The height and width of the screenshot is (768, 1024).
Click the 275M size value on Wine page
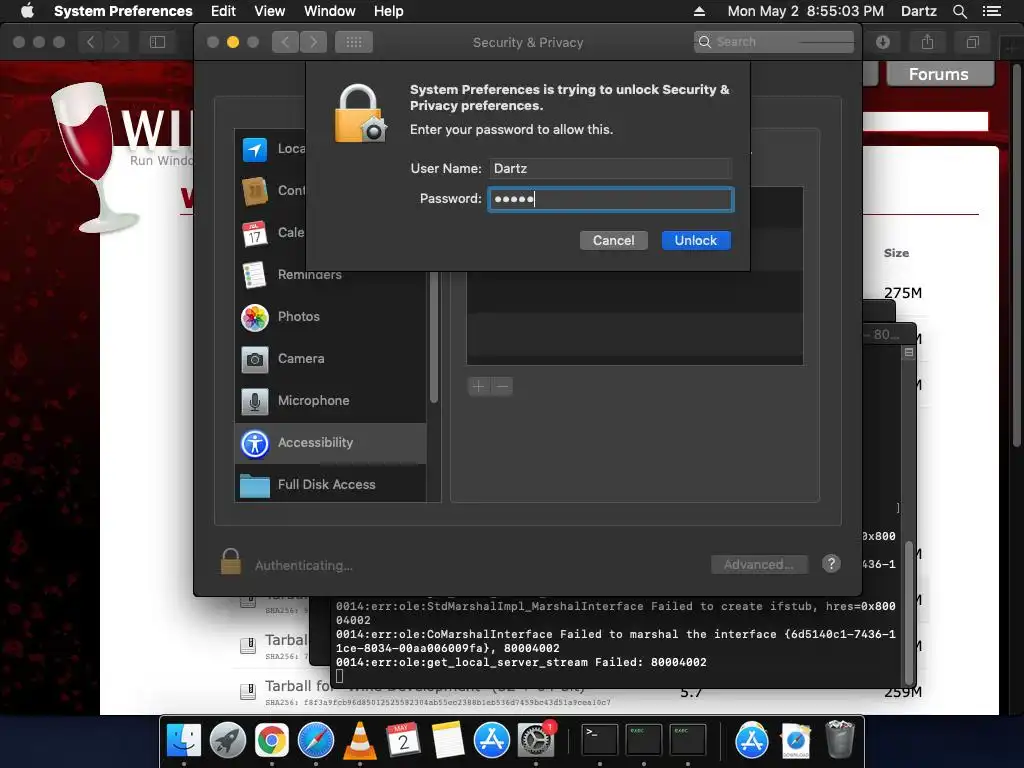click(x=903, y=293)
